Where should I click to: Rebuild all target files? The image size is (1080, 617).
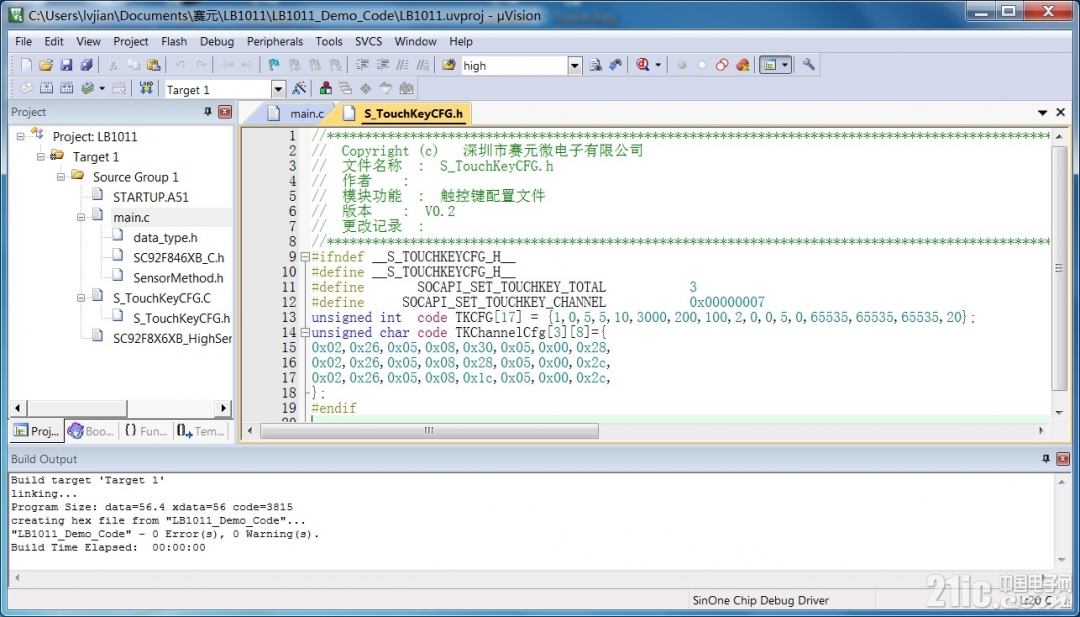pyautogui.click(x=66, y=88)
